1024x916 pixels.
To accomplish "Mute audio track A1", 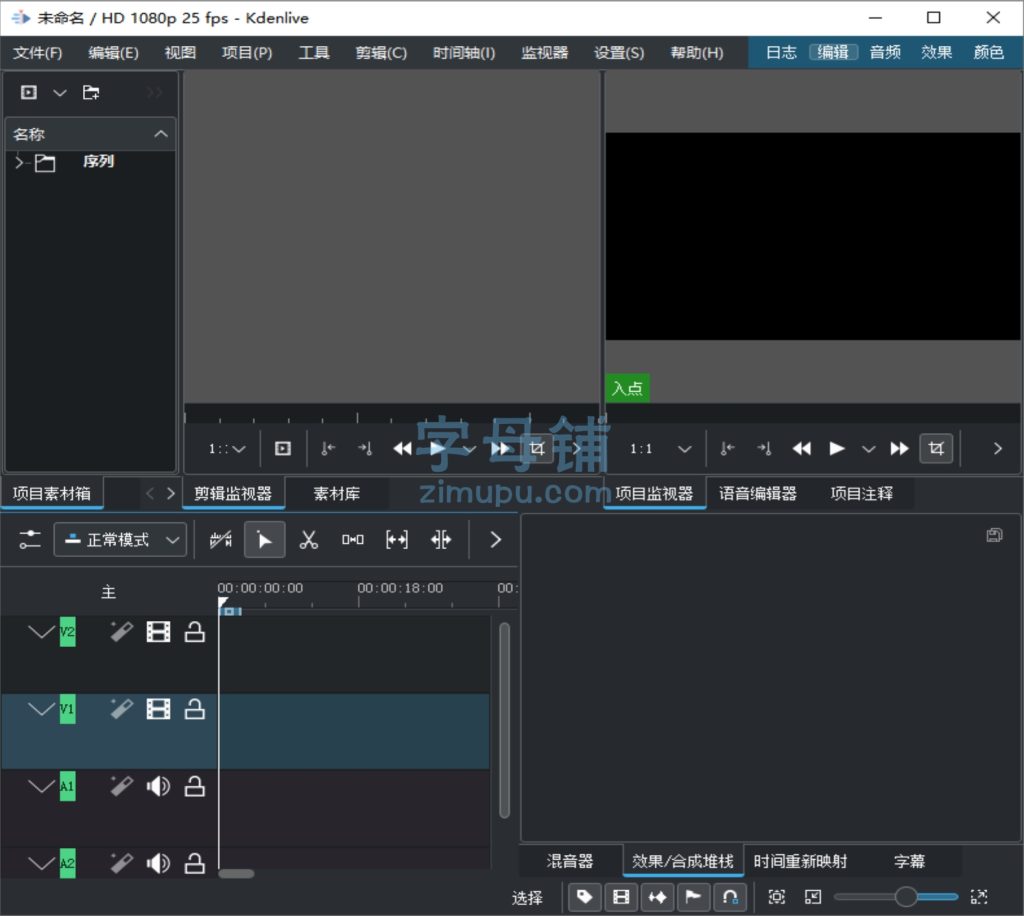I will point(158,787).
